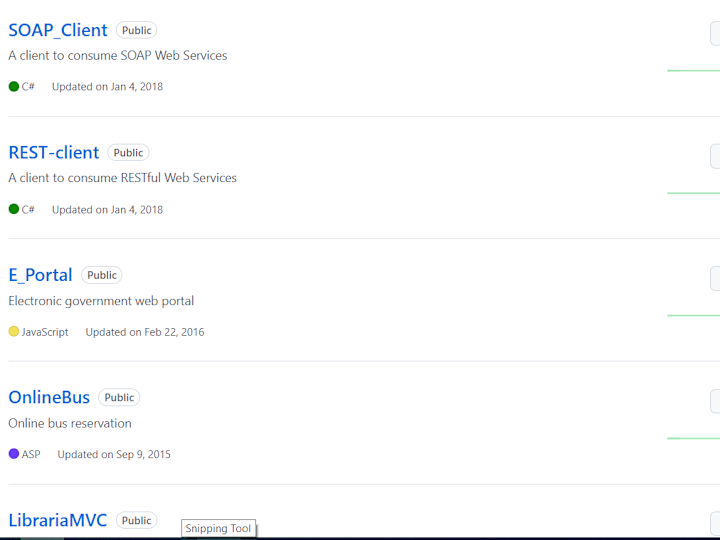Click the Public badge beside SOAP_Client
Viewport: 720px width, 540px height.
click(x=136, y=30)
